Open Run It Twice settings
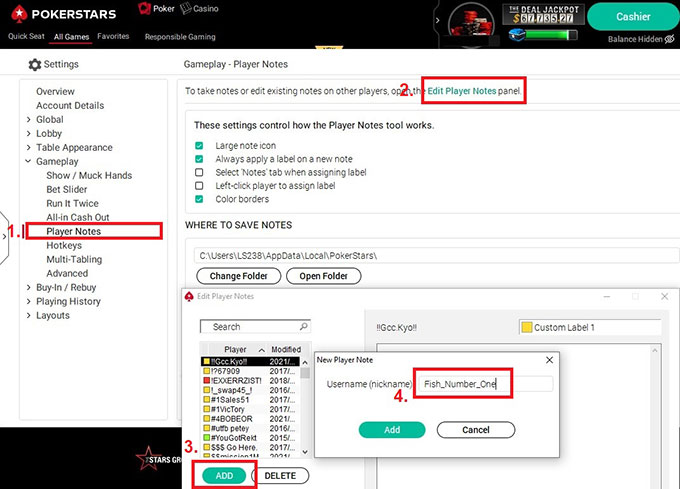 72,203
